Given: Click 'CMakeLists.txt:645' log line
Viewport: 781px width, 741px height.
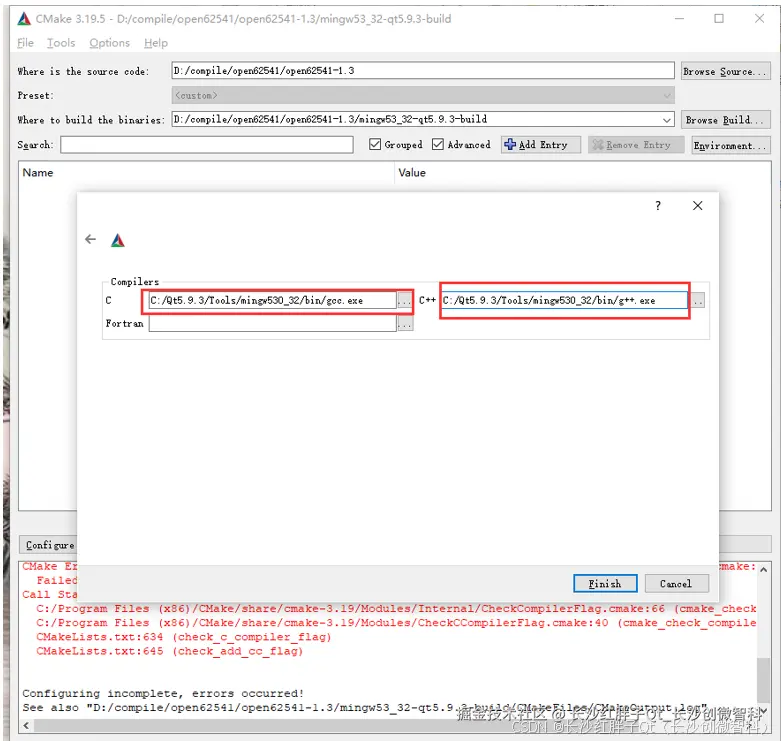Looking at the screenshot, I should [169, 651].
